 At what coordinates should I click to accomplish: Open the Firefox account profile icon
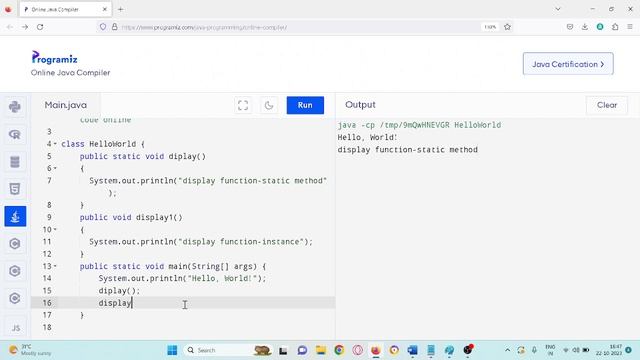600,27
